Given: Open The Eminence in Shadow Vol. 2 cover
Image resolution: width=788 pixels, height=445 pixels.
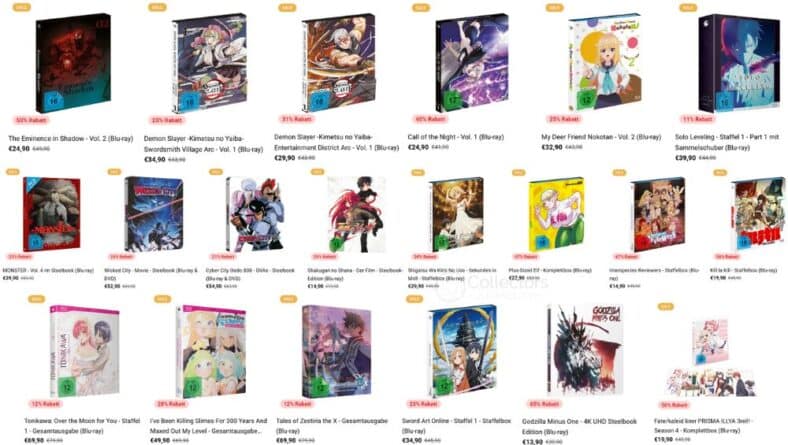Looking at the screenshot, I should point(73,63).
